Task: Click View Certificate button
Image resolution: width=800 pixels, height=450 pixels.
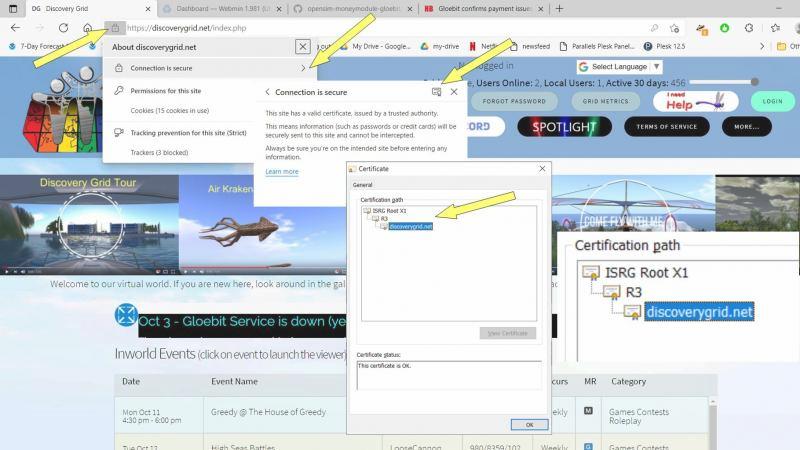Action: coord(508,333)
